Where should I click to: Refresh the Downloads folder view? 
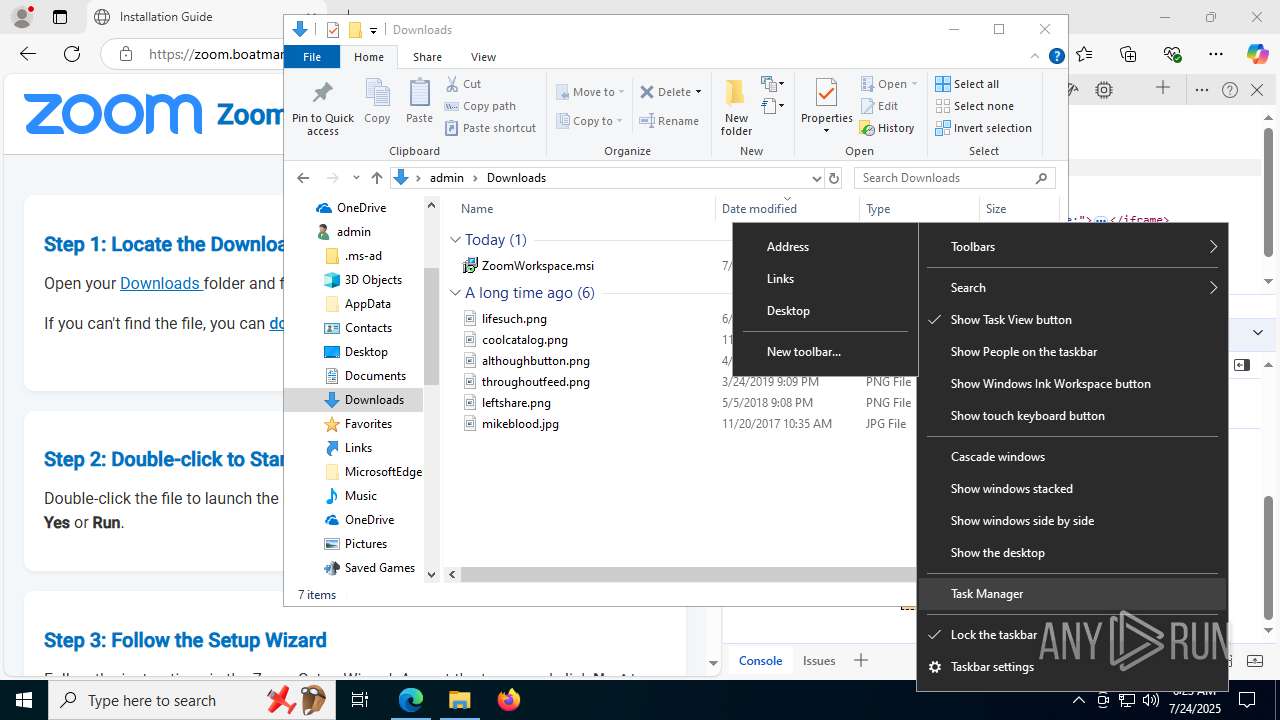(x=834, y=178)
